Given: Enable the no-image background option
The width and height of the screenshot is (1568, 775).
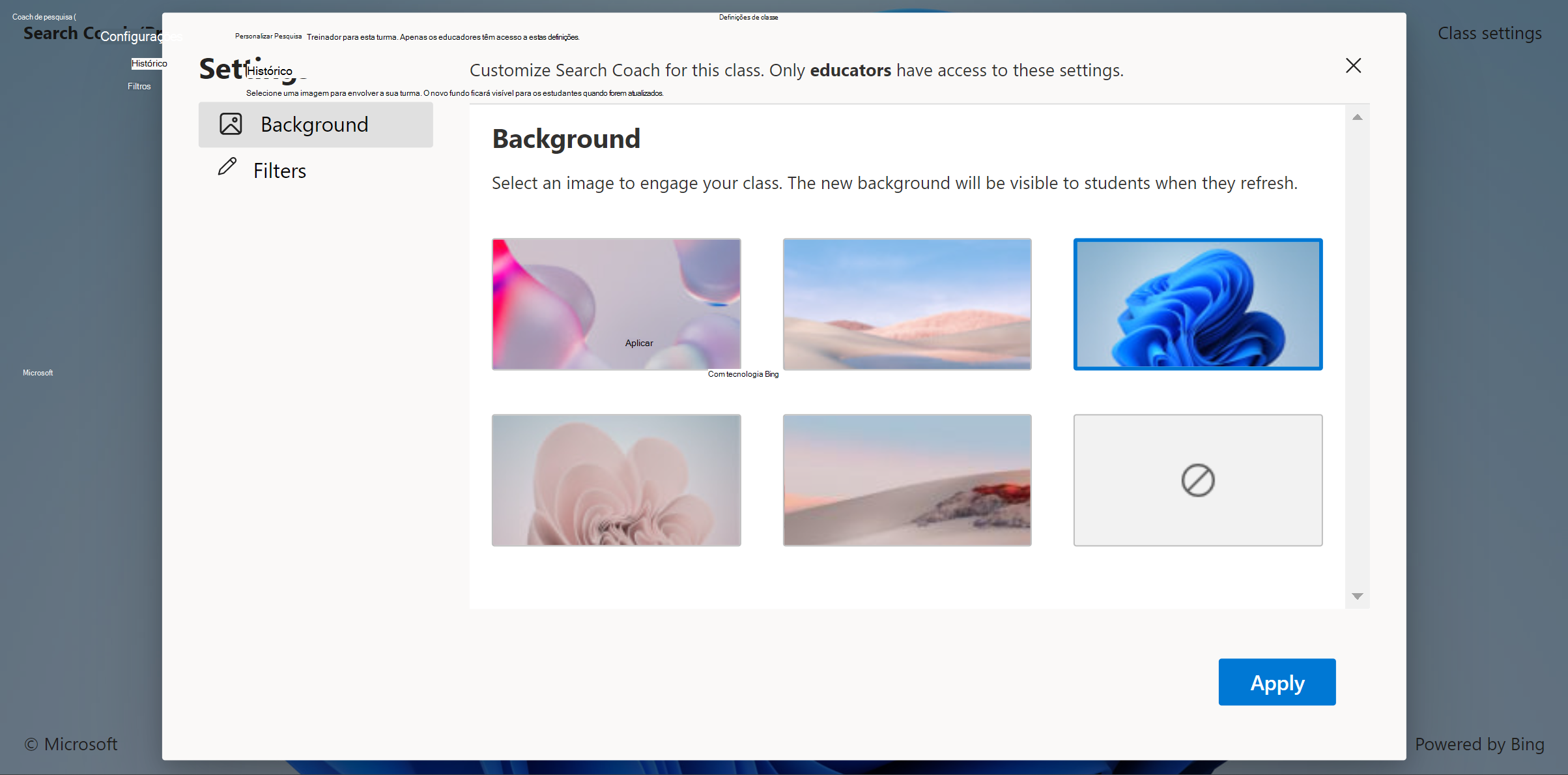Looking at the screenshot, I should pos(1198,480).
